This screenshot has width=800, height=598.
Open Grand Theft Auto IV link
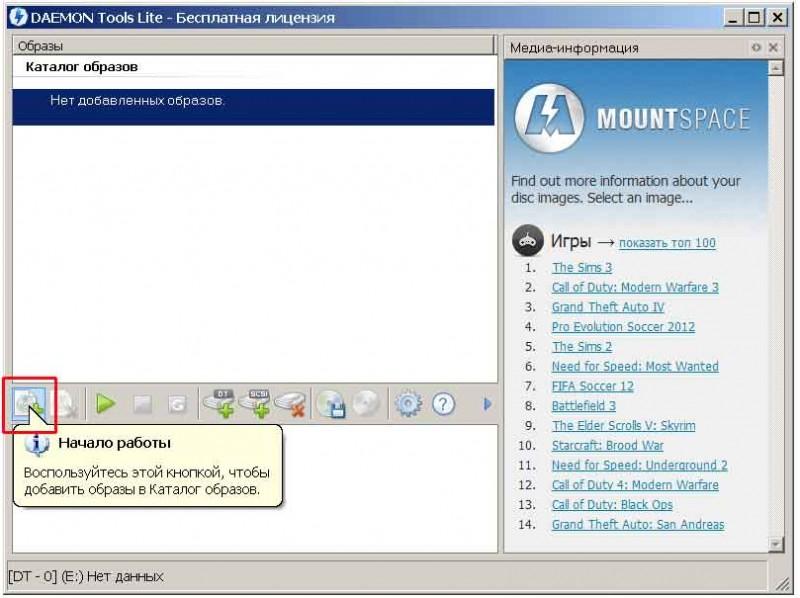(608, 307)
